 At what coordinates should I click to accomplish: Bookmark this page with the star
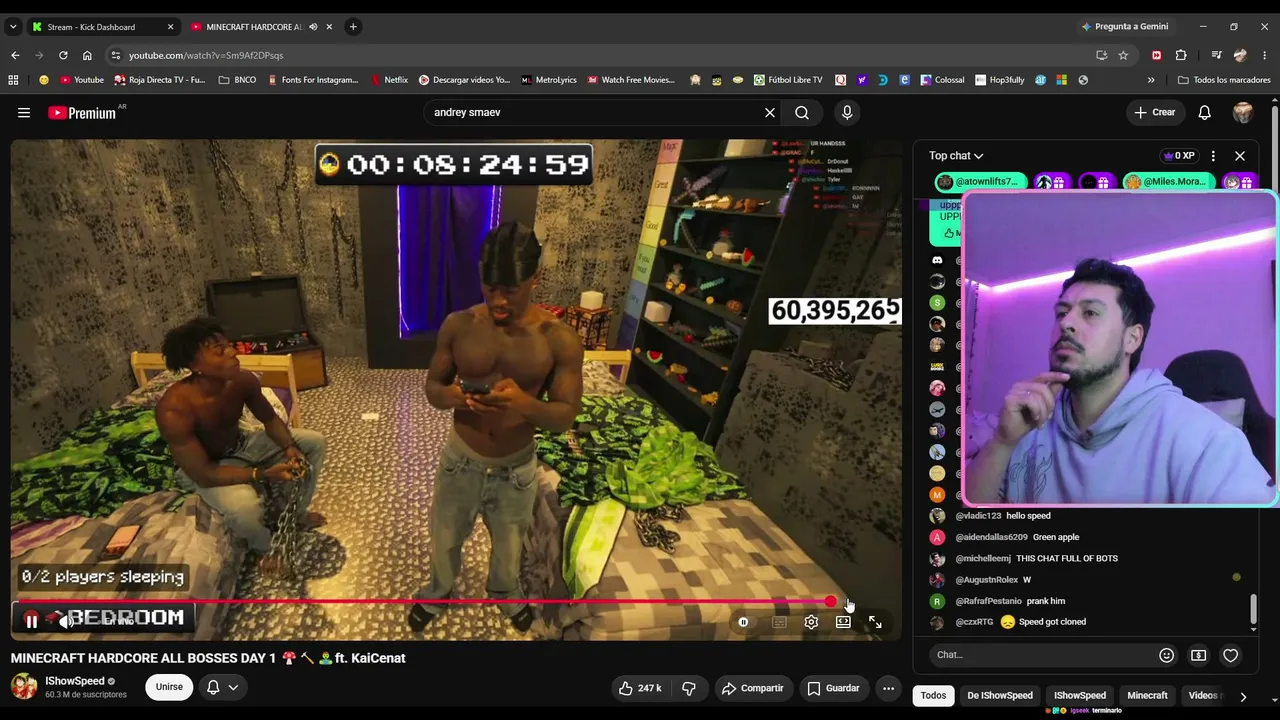click(x=1123, y=56)
